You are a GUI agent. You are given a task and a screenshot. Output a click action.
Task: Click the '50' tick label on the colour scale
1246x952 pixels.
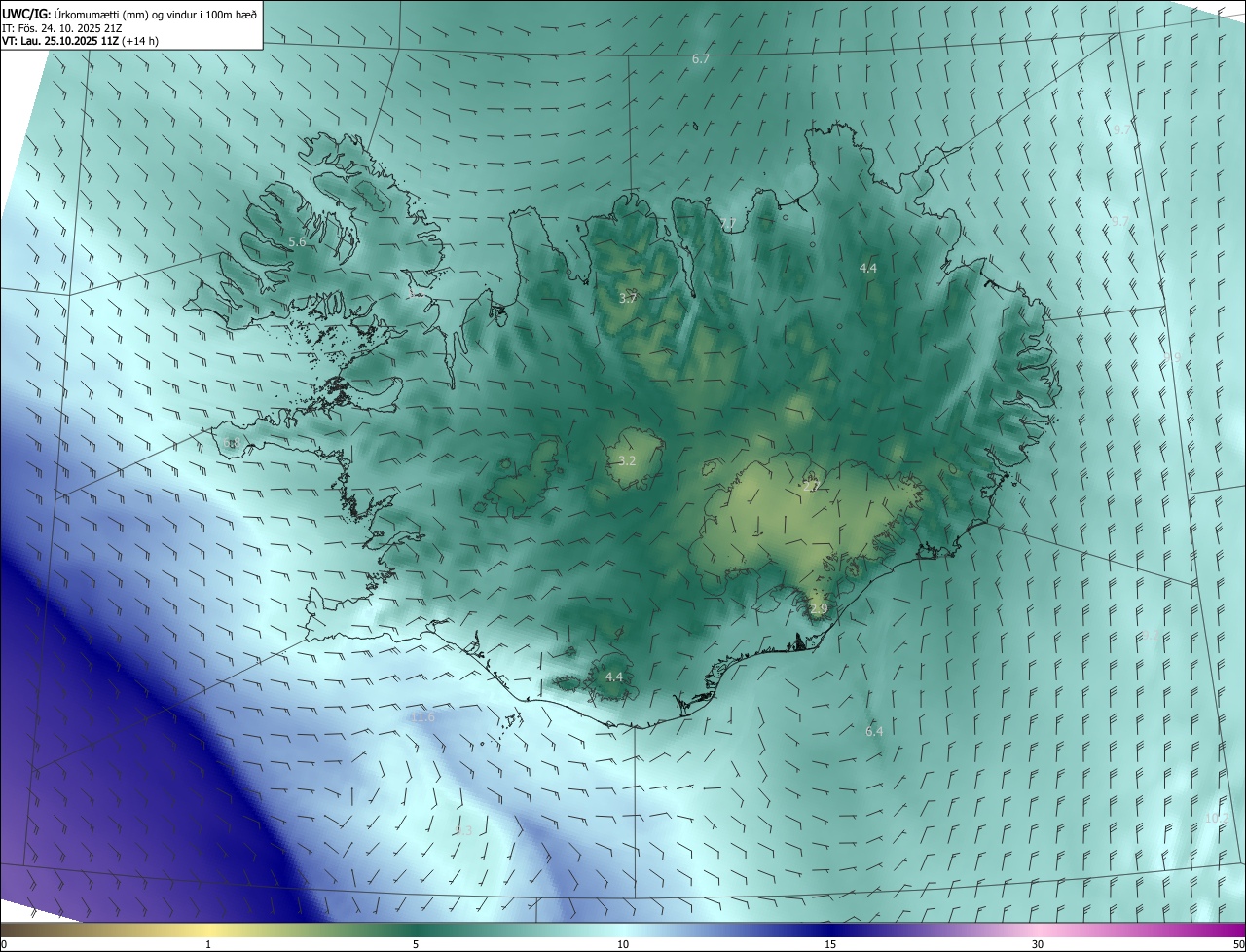coord(1237,944)
